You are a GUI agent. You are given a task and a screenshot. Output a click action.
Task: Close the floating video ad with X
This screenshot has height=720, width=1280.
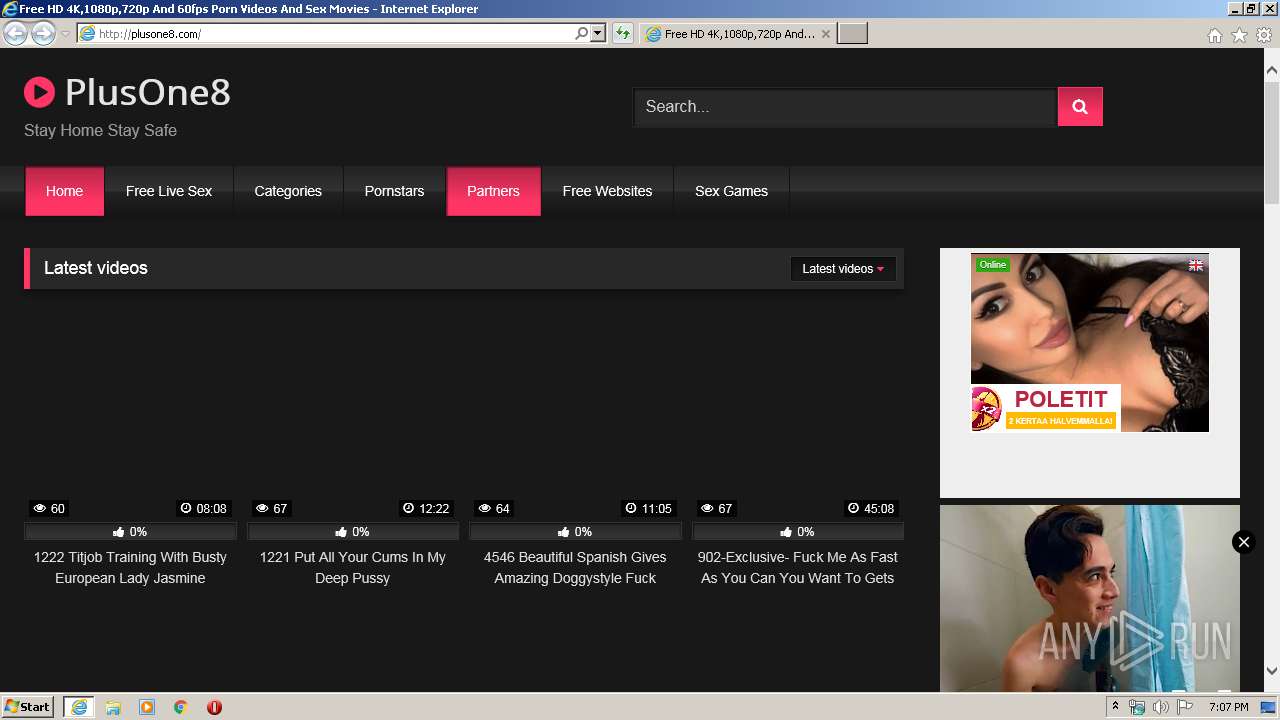coord(1243,542)
